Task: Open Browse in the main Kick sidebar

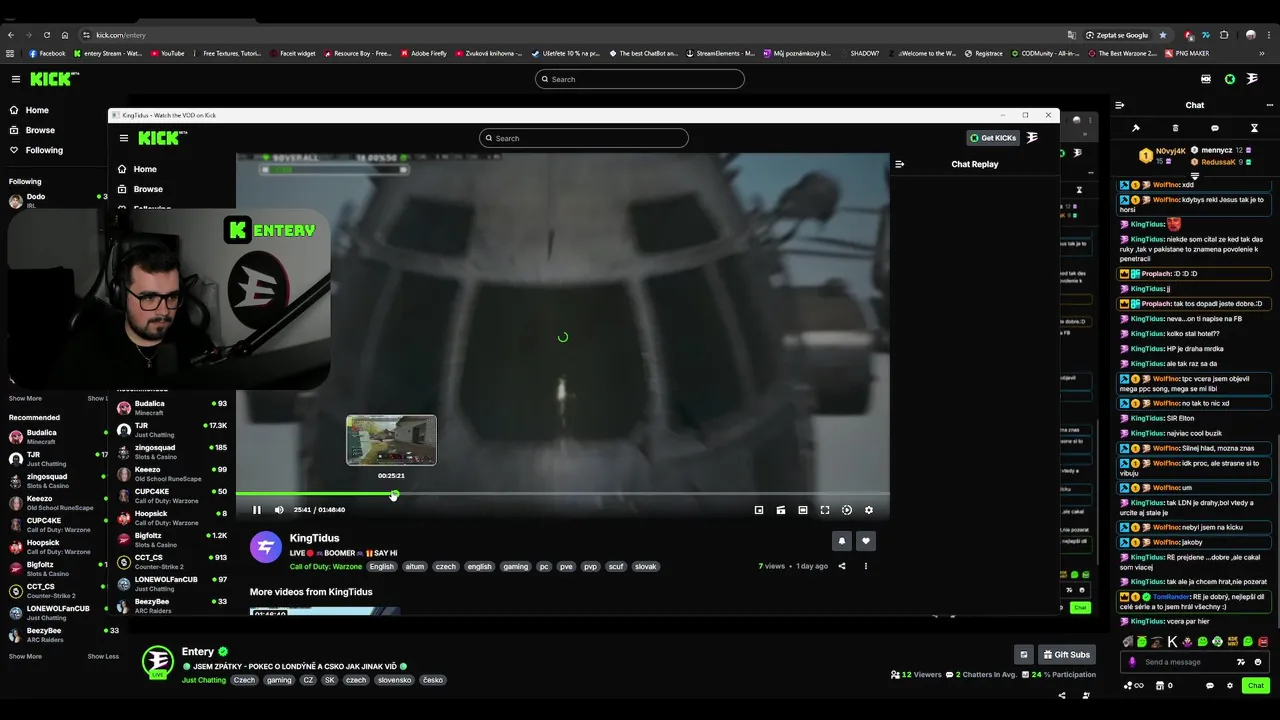Action: [40, 130]
